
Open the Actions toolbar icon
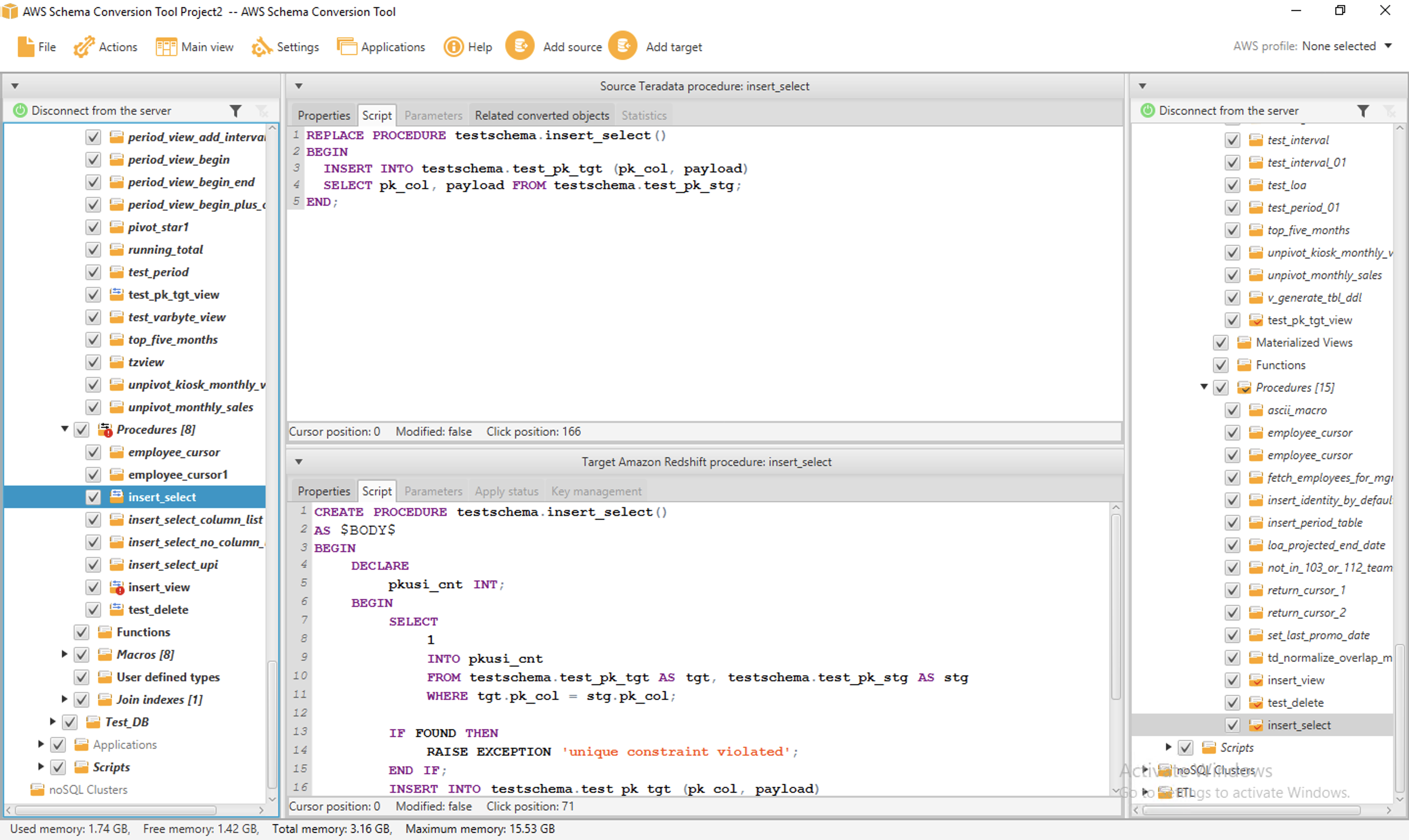pos(84,47)
